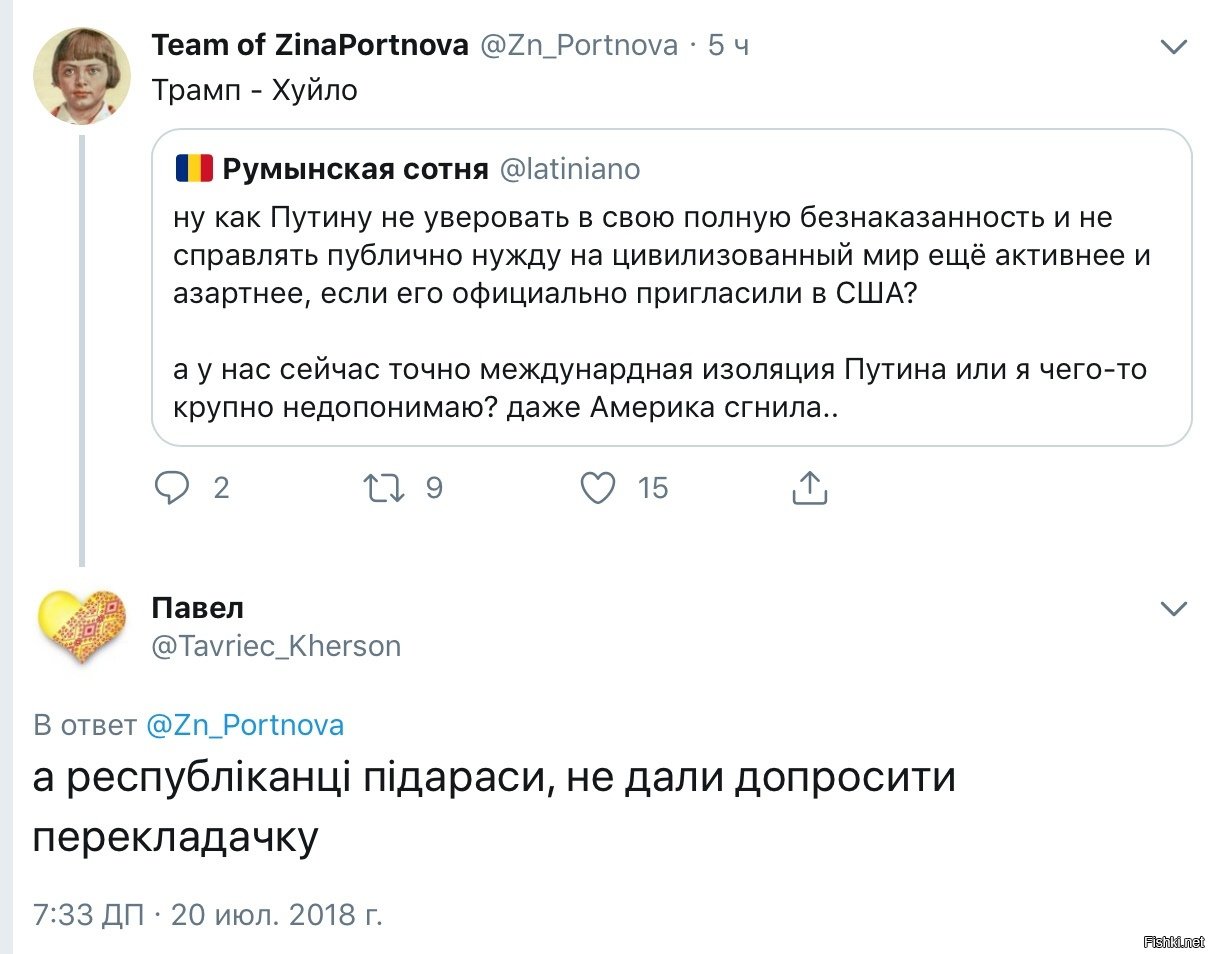Click the Romanian flag icon in the quoted tweet
Screen dimensions: 1210x954
194,169
